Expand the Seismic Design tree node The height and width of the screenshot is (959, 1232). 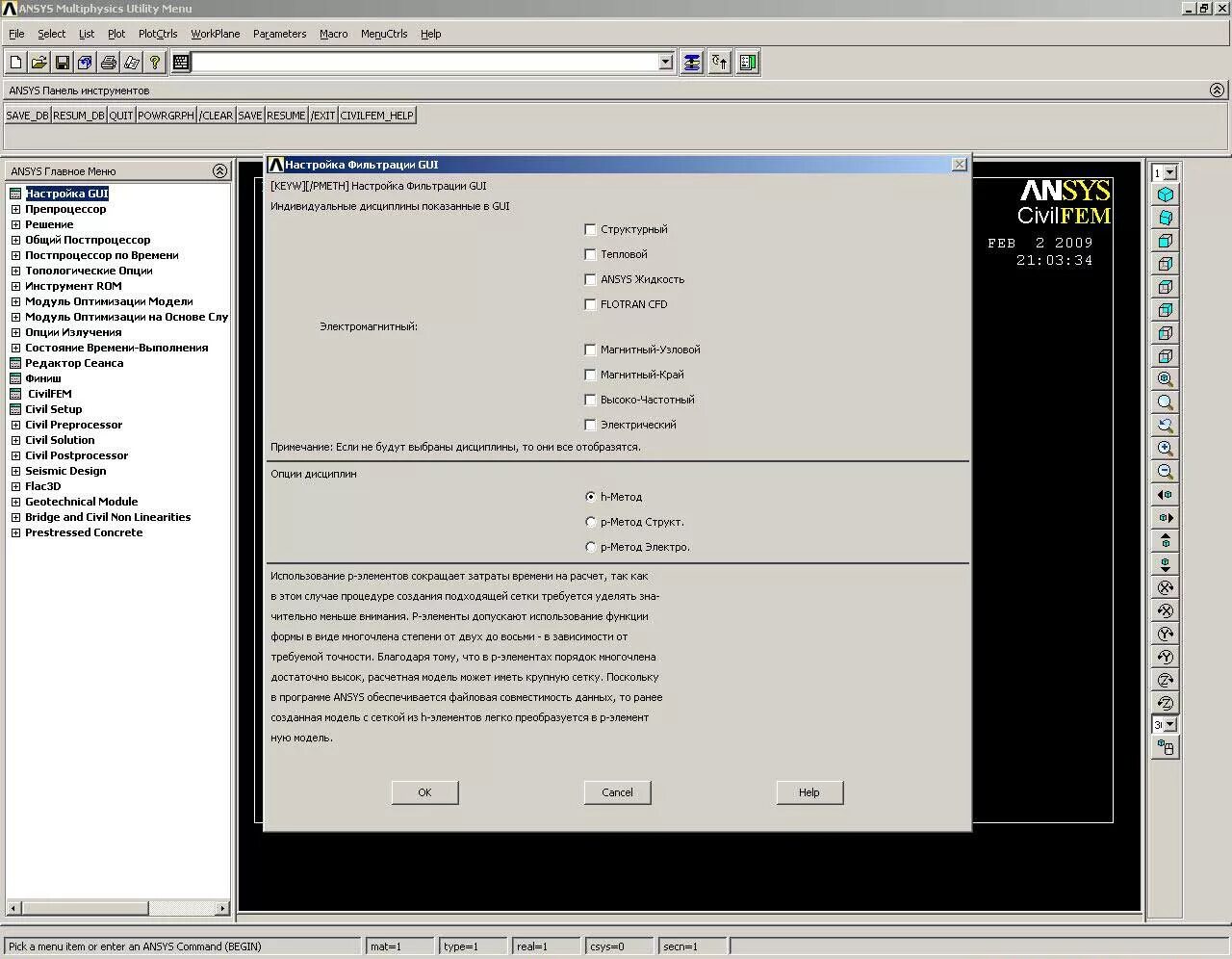coord(15,471)
